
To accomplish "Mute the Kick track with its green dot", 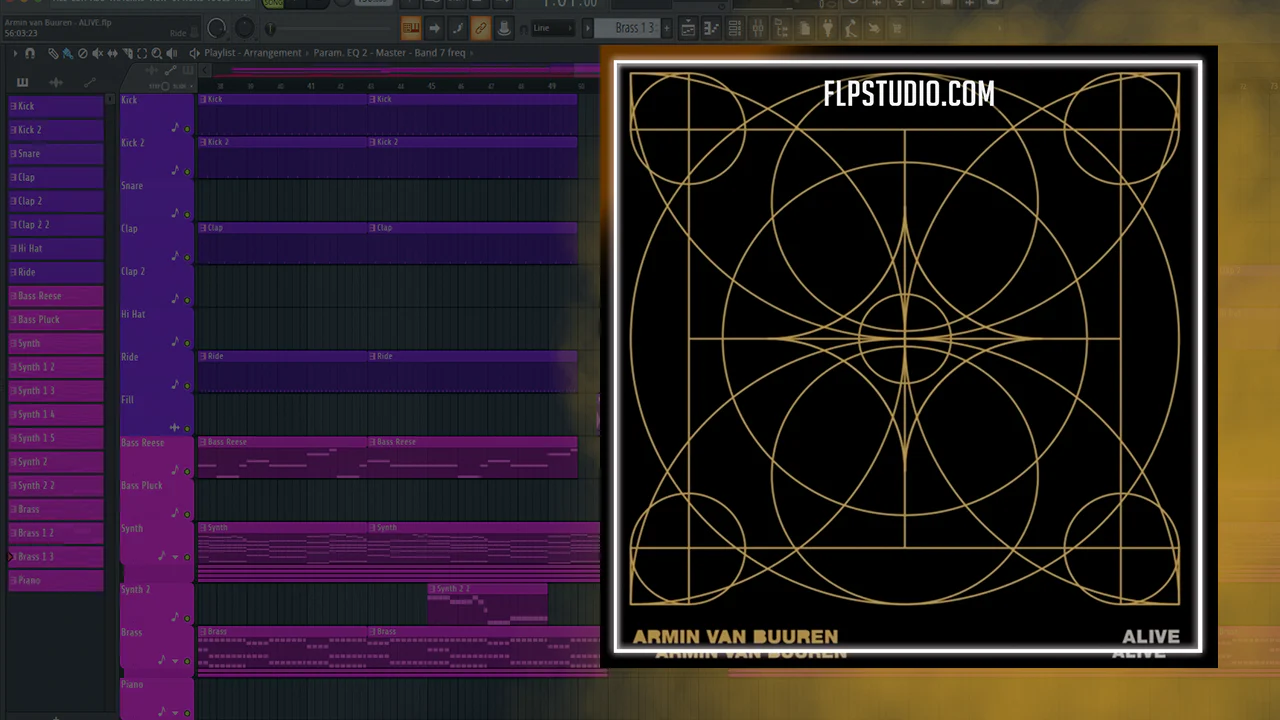I will [187, 128].
